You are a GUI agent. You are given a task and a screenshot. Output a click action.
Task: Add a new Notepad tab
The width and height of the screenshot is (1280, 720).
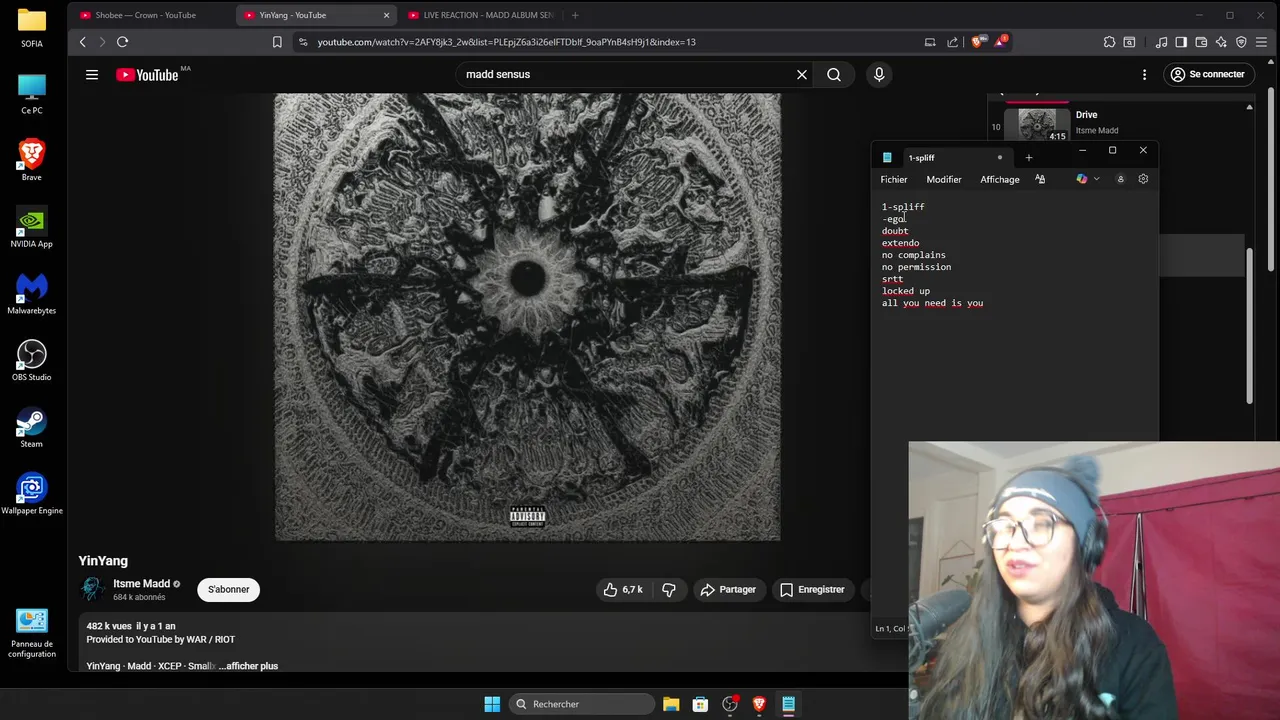click(x=1028, y=158)
